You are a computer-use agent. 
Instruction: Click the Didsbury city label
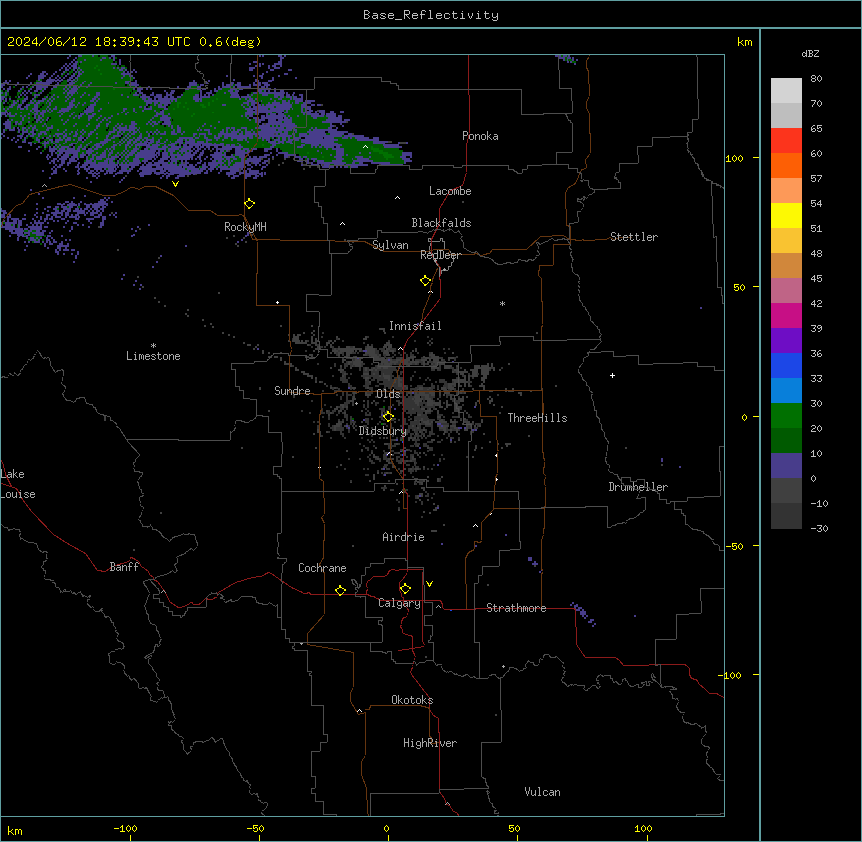(383, 431)
